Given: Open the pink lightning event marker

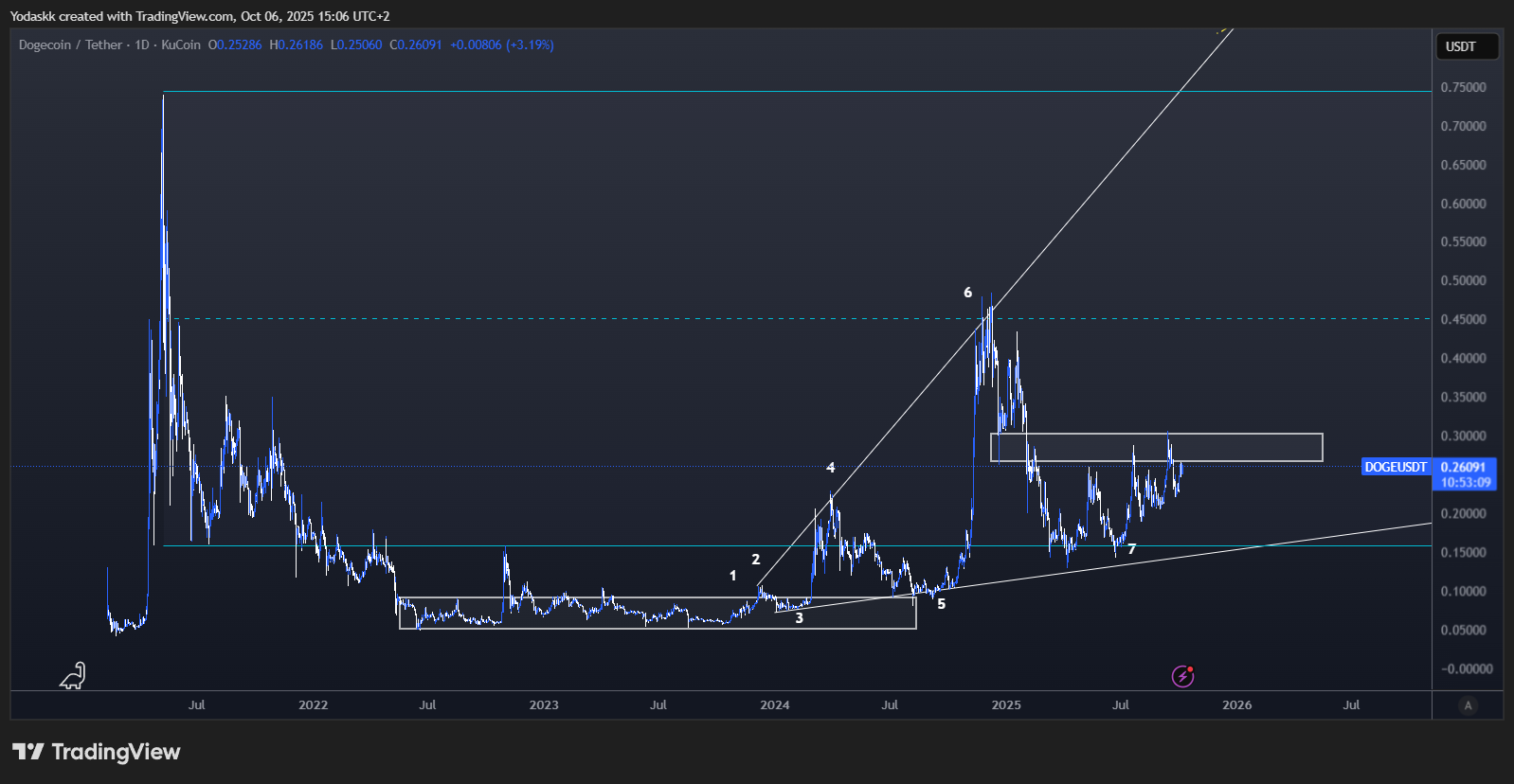Looking at the screenshot, I should pos(1182,676).
